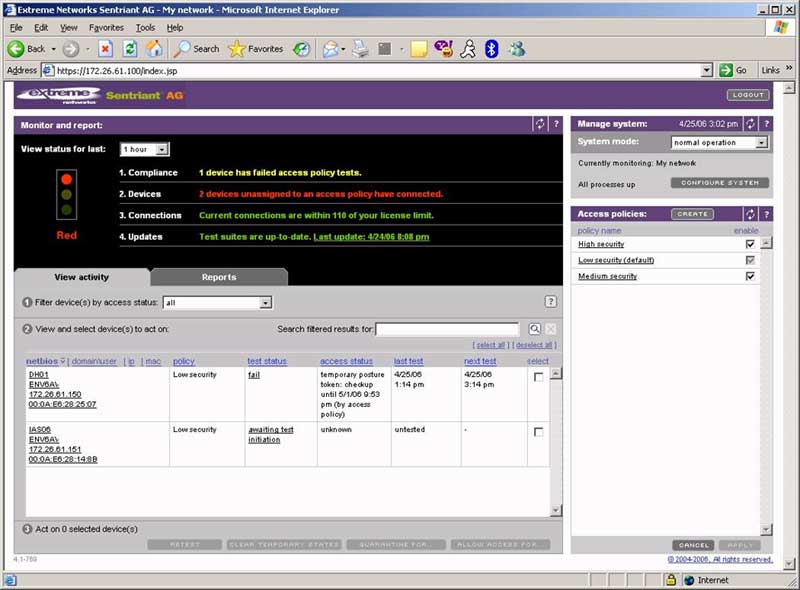Select the DH01 device checkbox
Screen dimensions: 800x590
coord(538,377)
